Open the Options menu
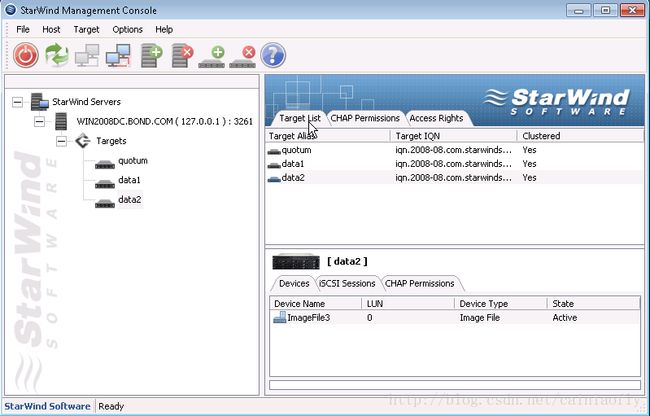 point(127,29)
